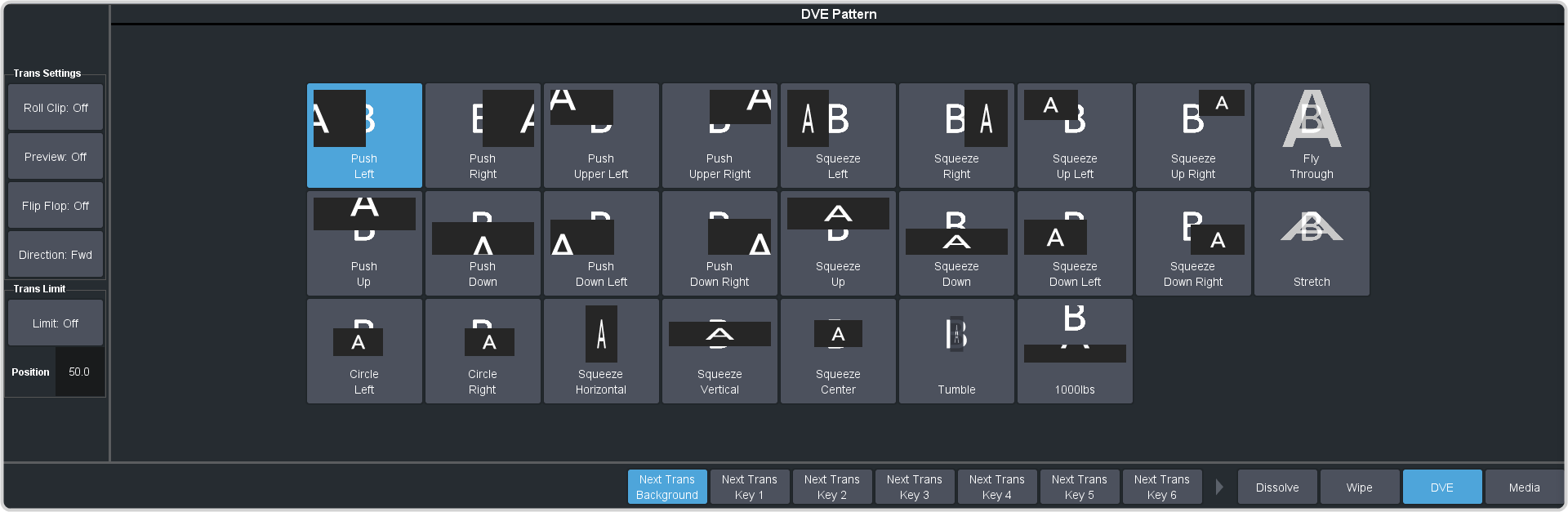Toggle Direction: Fwd setting
Viewport: 1568px width, 512px height.
(56, 255)
